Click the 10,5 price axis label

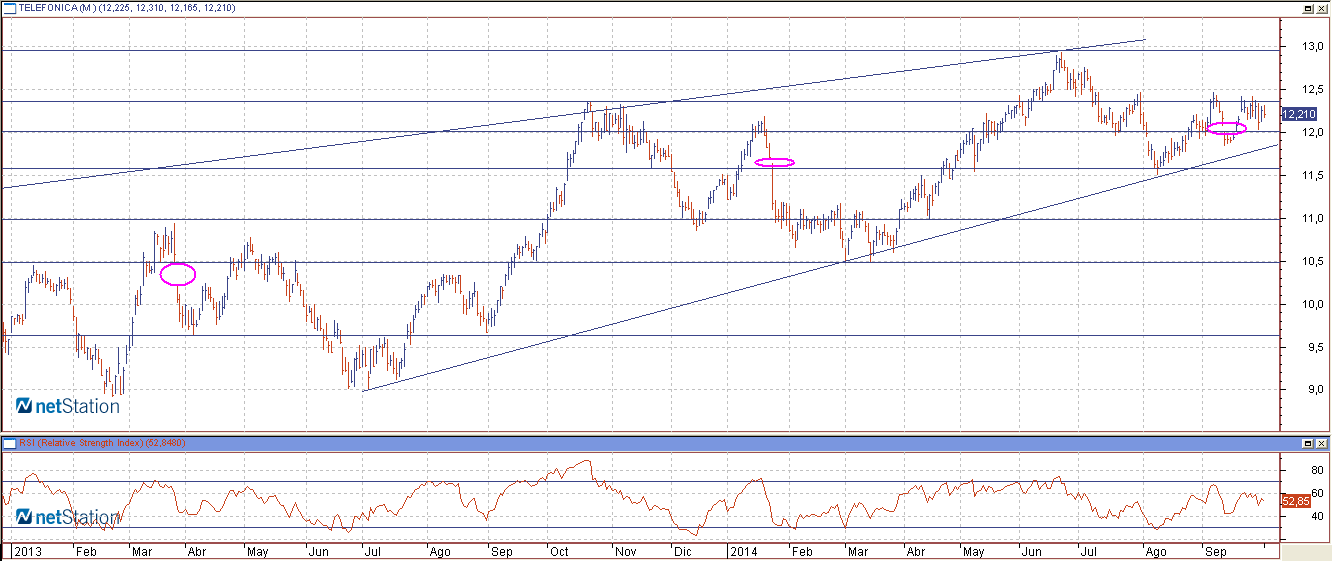(x=1313, y=261)
